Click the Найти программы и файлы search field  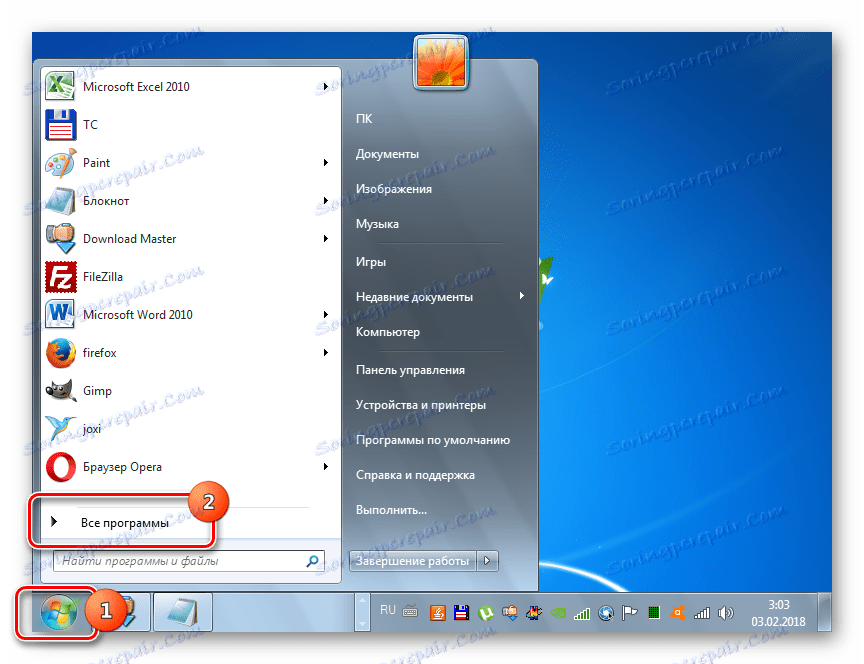[188, 561]
